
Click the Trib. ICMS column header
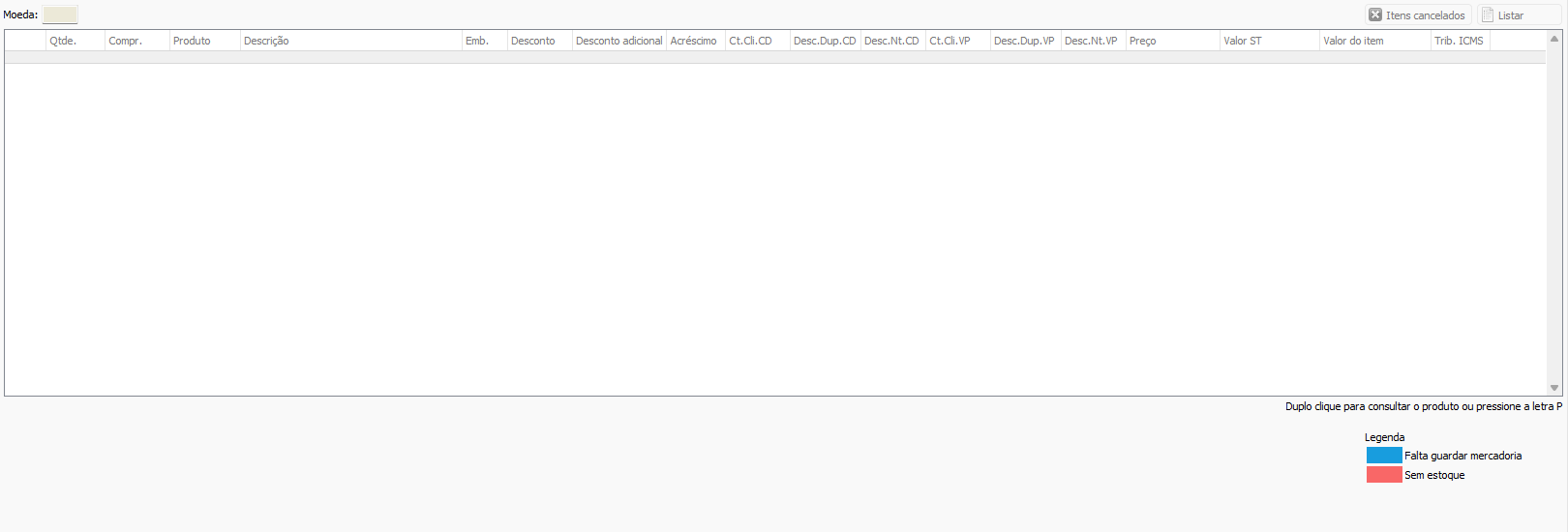pyautogui.click(x=1459, y=41)
